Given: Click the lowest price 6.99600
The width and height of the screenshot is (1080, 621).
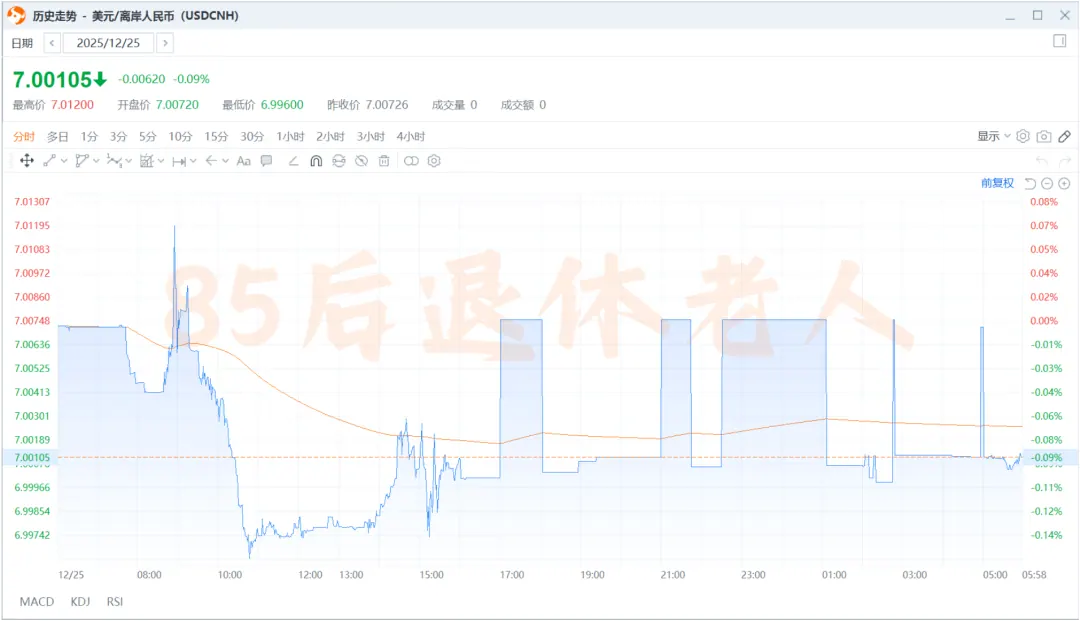Looking at the screenshot, I should coord(282,105).
